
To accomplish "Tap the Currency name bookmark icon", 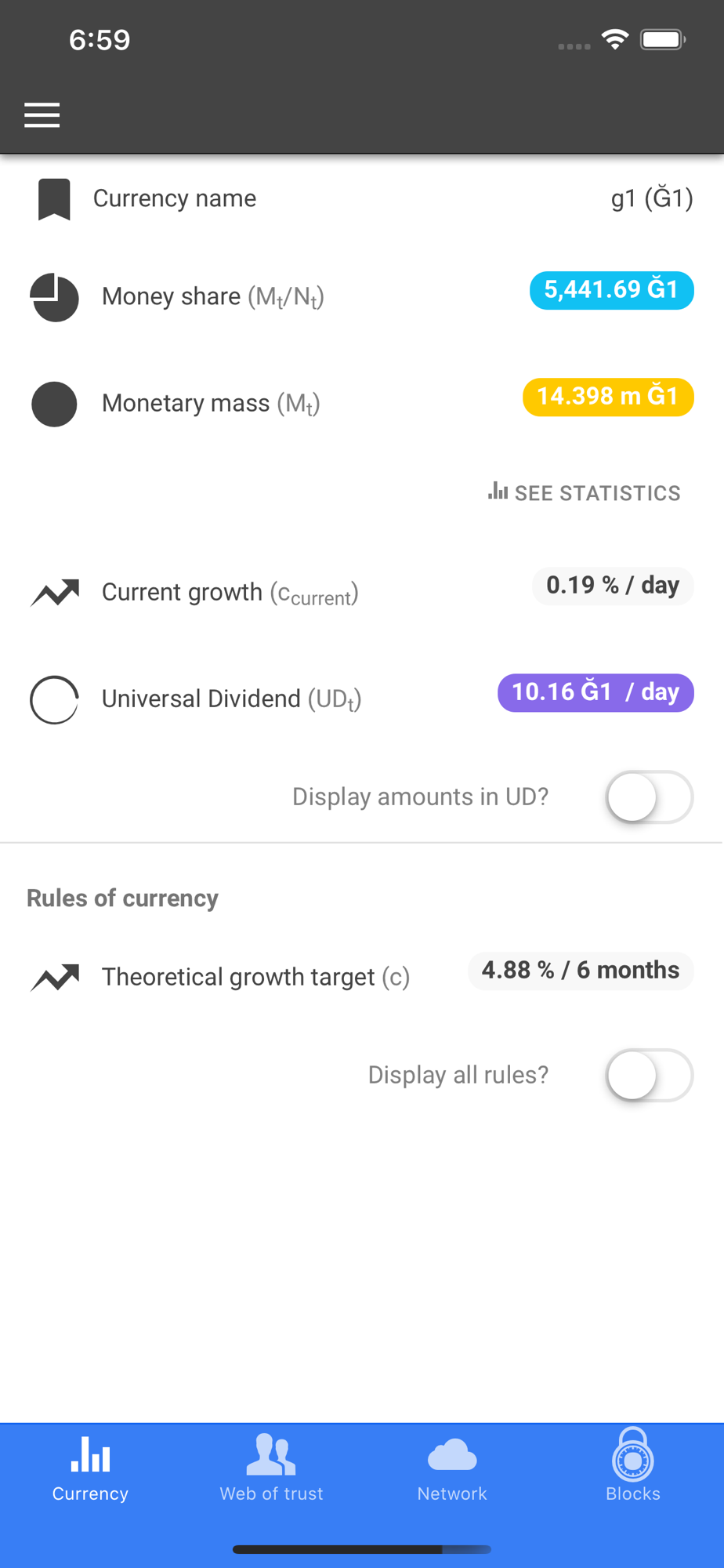I will pos(54,199).
